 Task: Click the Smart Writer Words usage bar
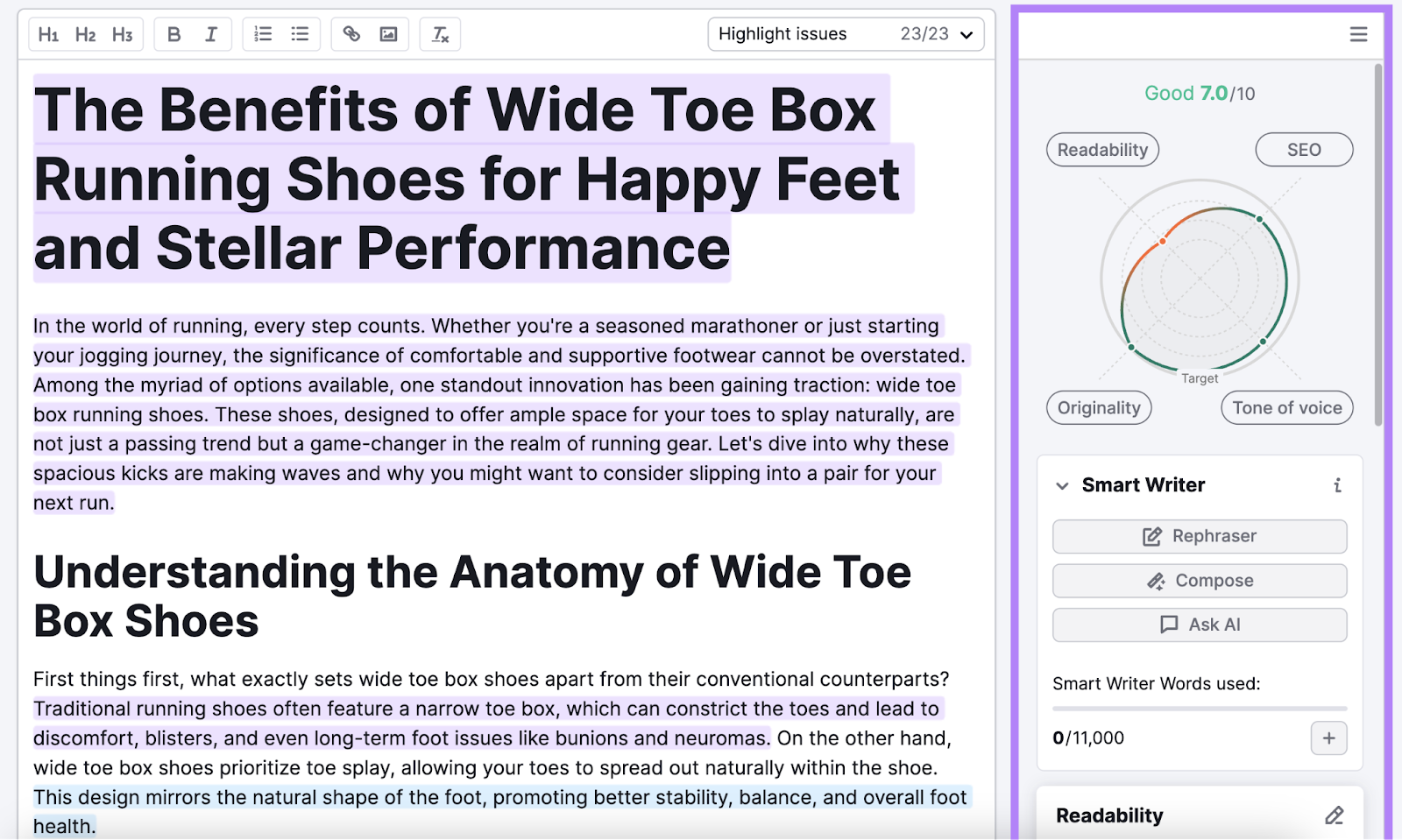point(1199,709)
